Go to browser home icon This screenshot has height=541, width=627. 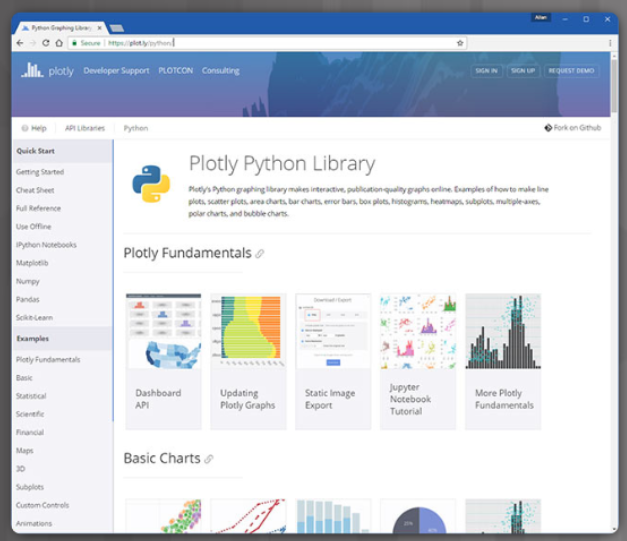pos(59,43)
